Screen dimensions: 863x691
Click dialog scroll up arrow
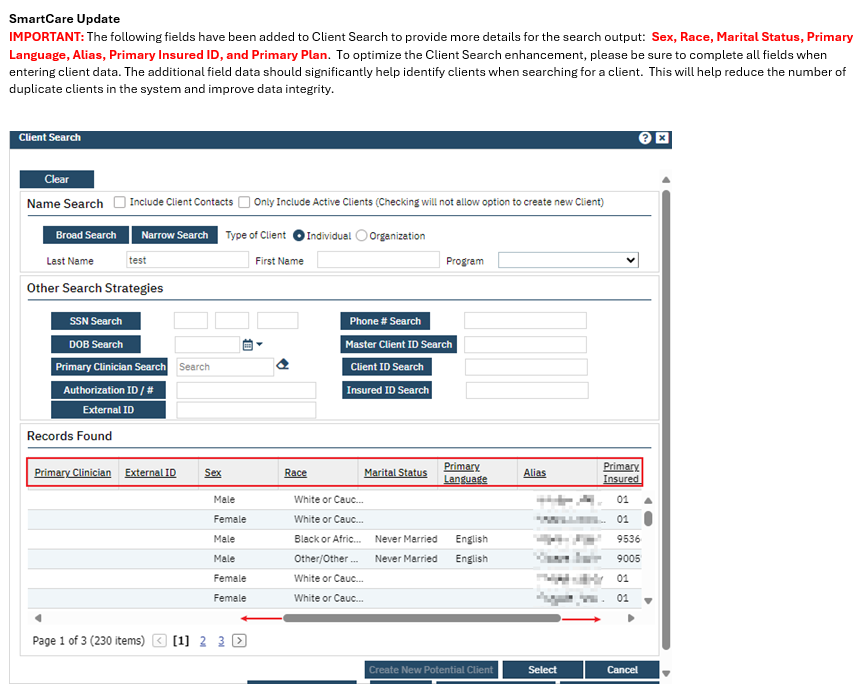pos(666,179)
